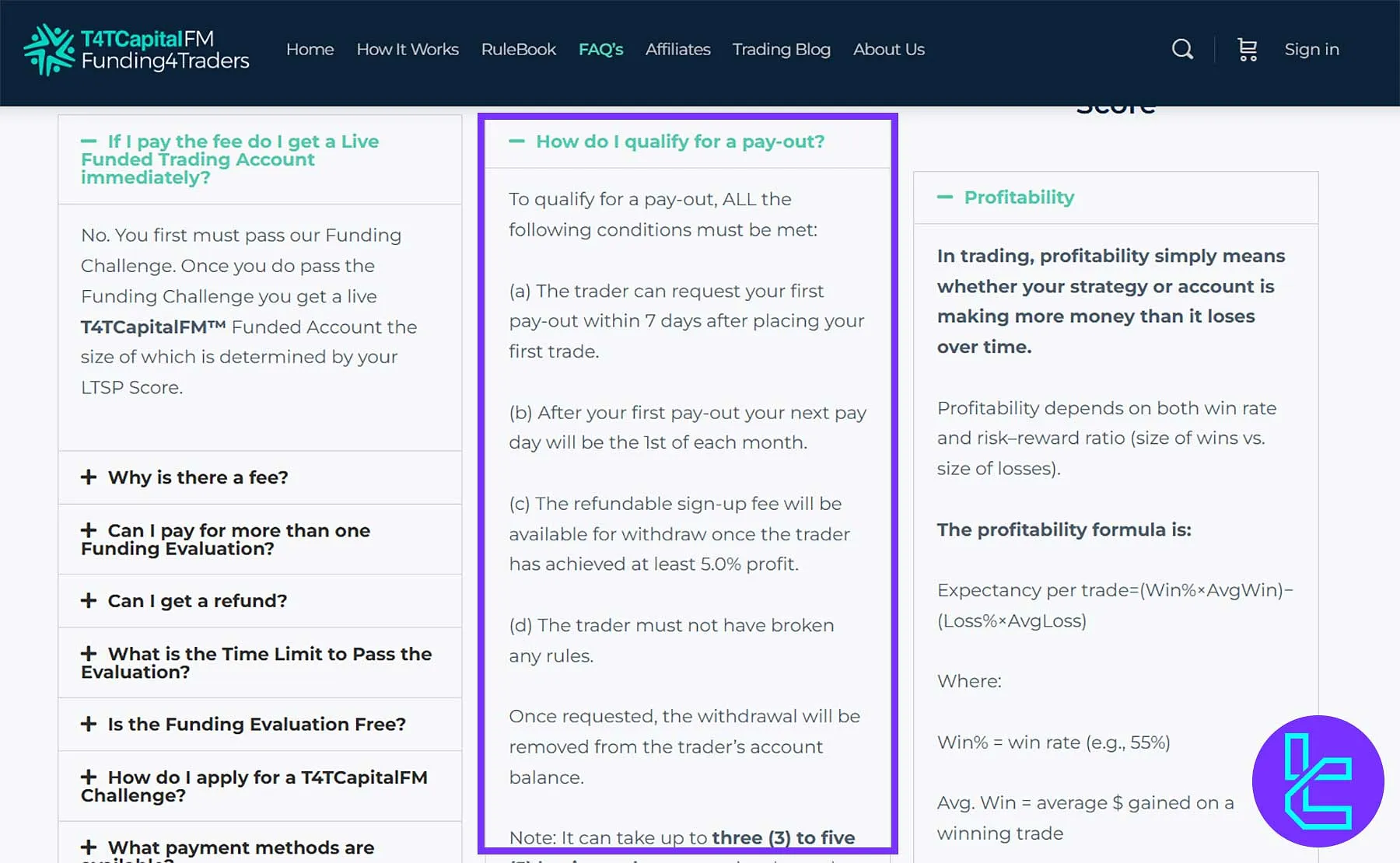View the shopping cart
Image resolution: width=1400 pixels, height=863 pixels.
[1247, 49]
